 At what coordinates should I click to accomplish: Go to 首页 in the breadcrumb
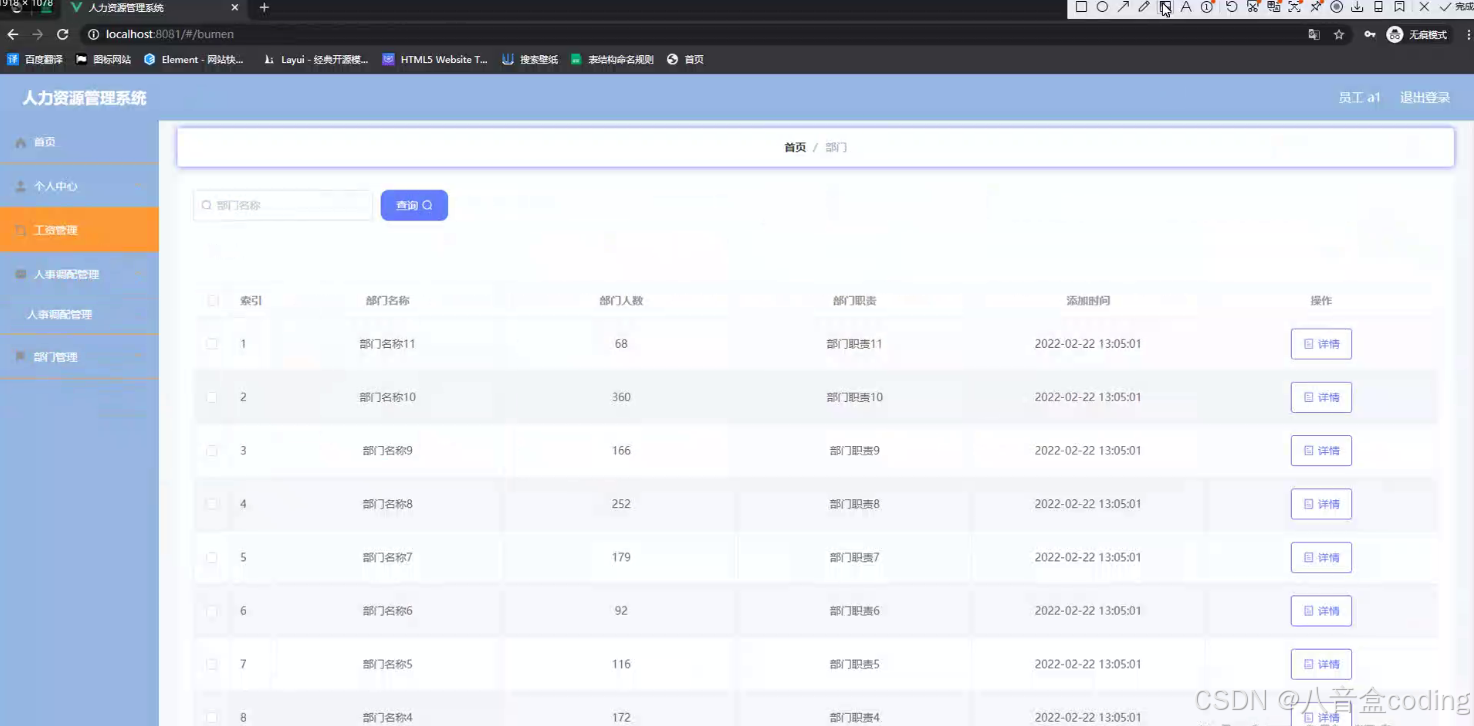(795, 148)
